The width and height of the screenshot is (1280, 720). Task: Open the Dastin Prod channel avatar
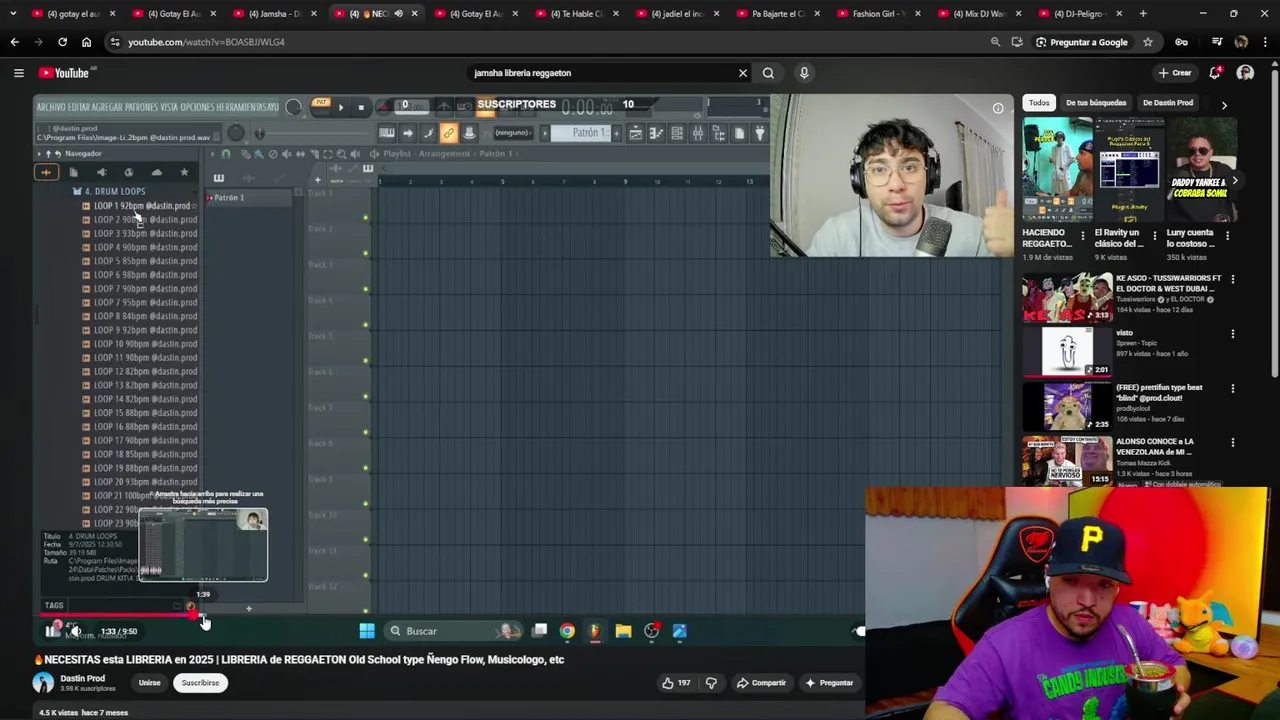pos(43,683)
